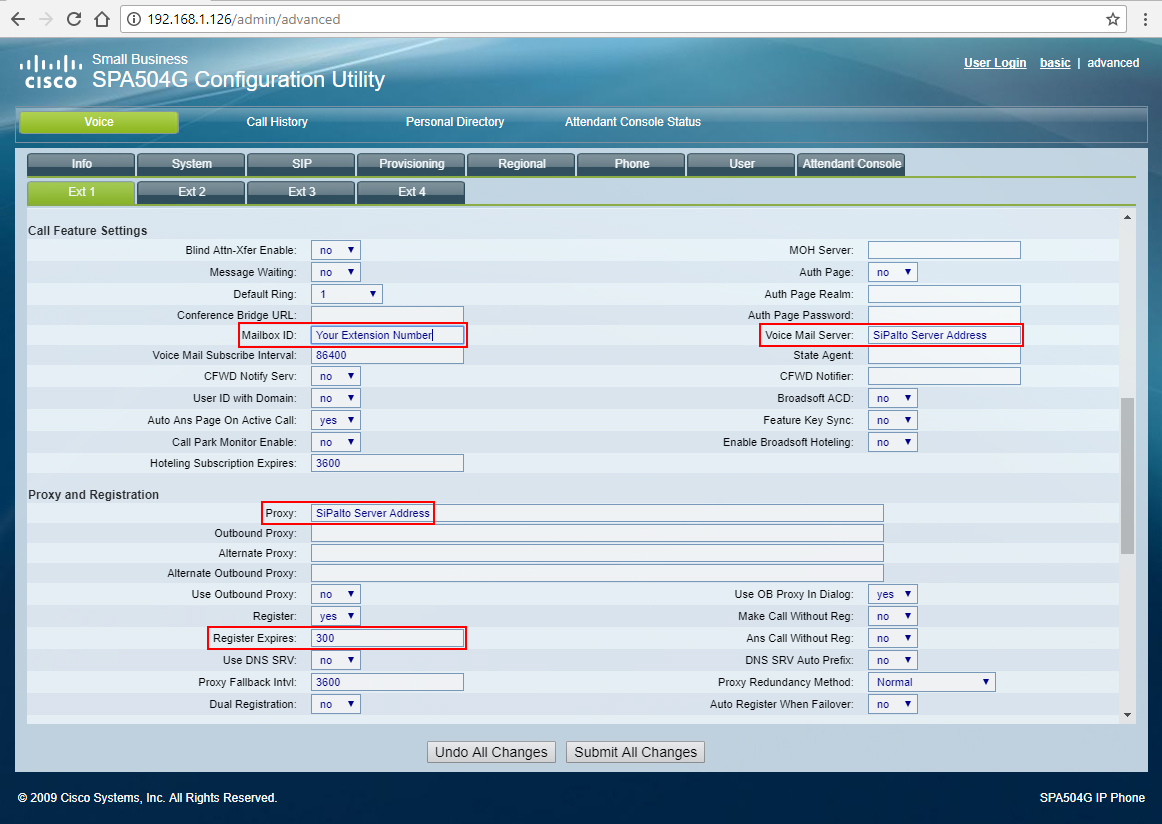Click the Outbound Proxy input field
This screenshot has height=824, width=1162.
coord(597,533)
